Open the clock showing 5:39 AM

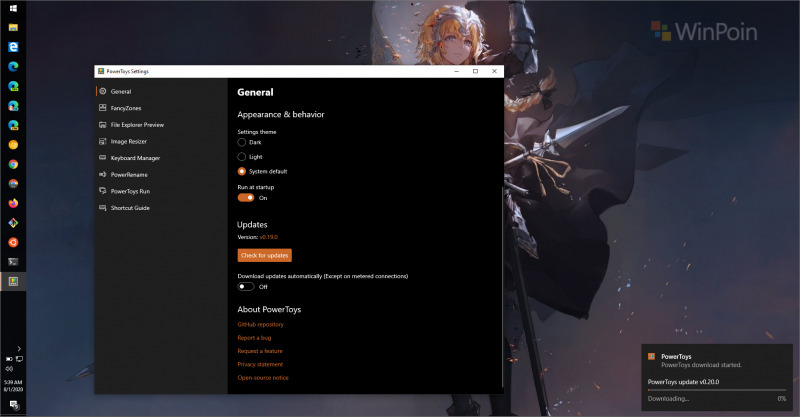(x=13, y=385)
